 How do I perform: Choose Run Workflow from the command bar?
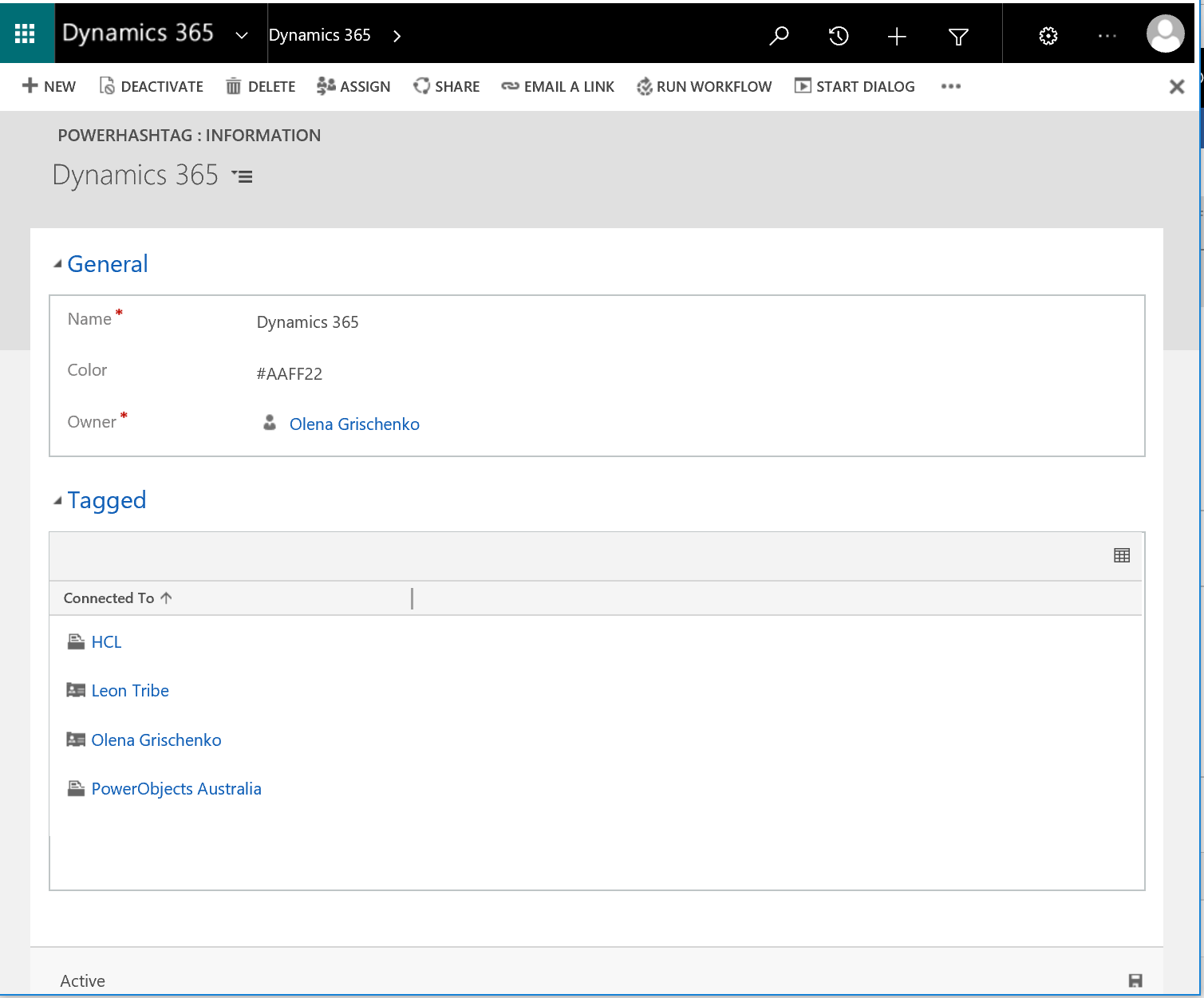(x=705, y=86)
